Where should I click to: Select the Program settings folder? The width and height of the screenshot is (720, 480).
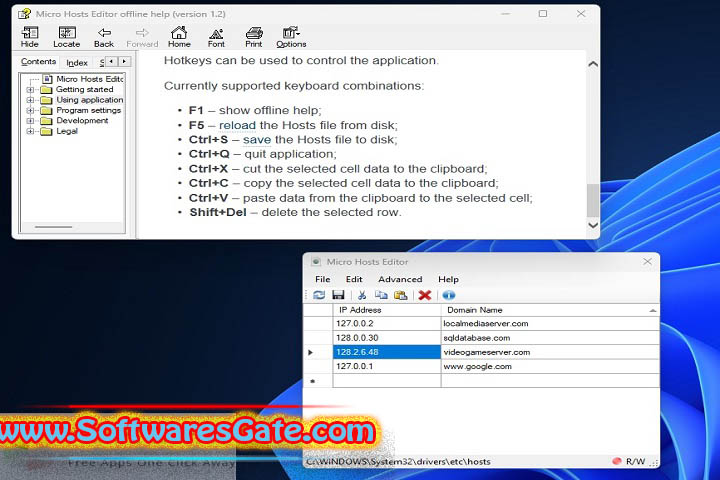click(x=81, y=110)
